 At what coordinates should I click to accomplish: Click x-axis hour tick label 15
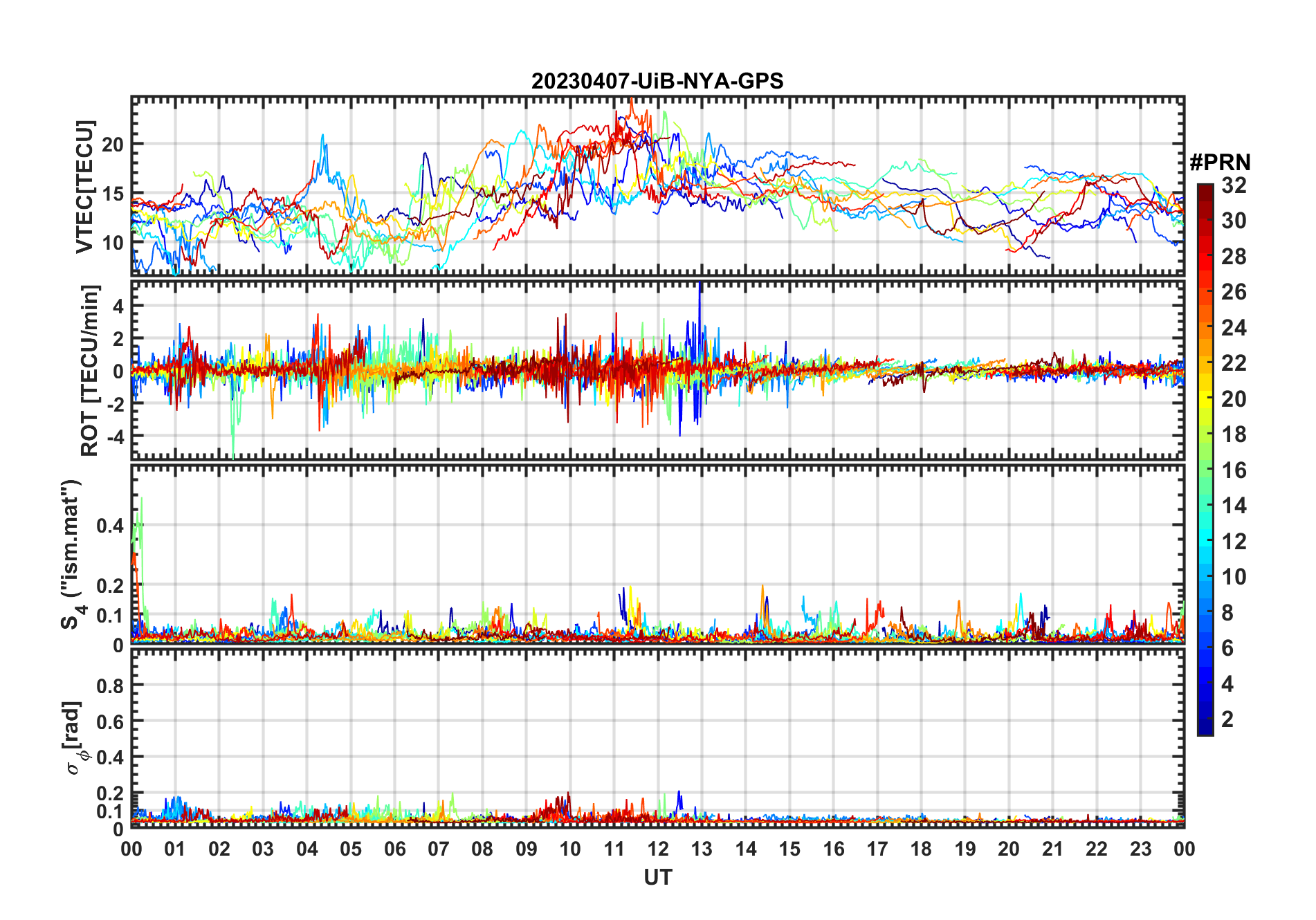pyautogui.click(x=789, y=849)
